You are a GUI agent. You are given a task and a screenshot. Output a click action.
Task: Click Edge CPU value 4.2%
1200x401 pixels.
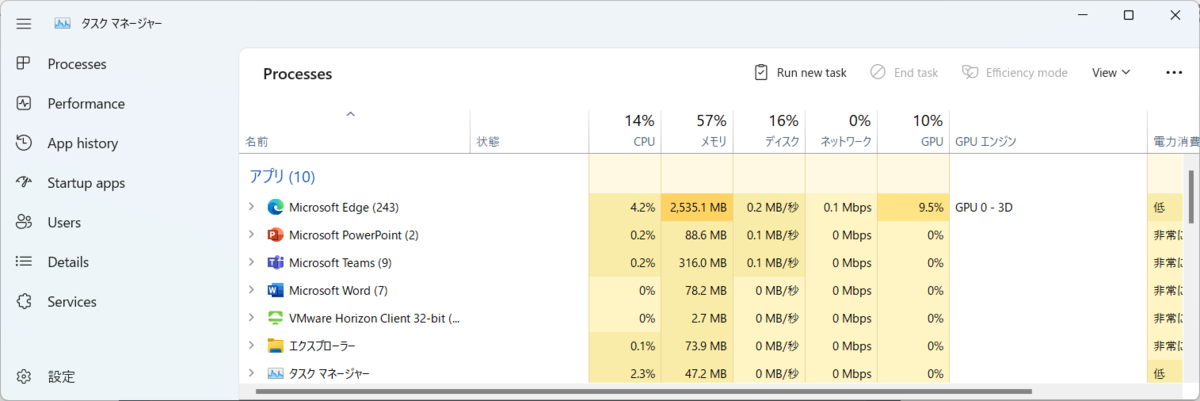pos(626,207)
